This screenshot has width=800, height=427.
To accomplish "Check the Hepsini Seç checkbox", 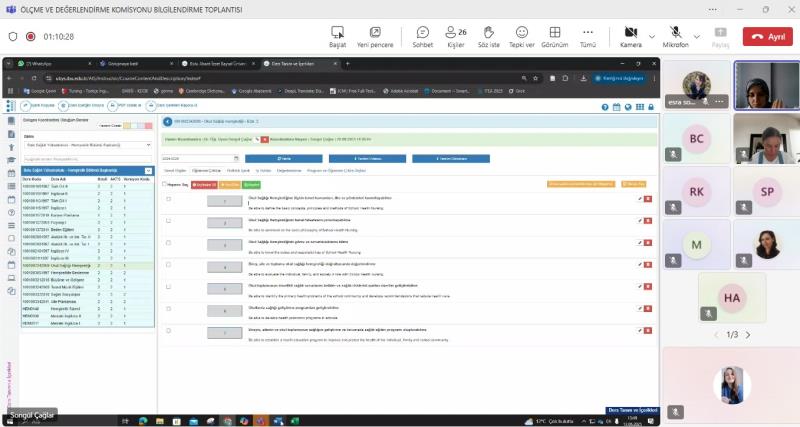I will (166, 184).
